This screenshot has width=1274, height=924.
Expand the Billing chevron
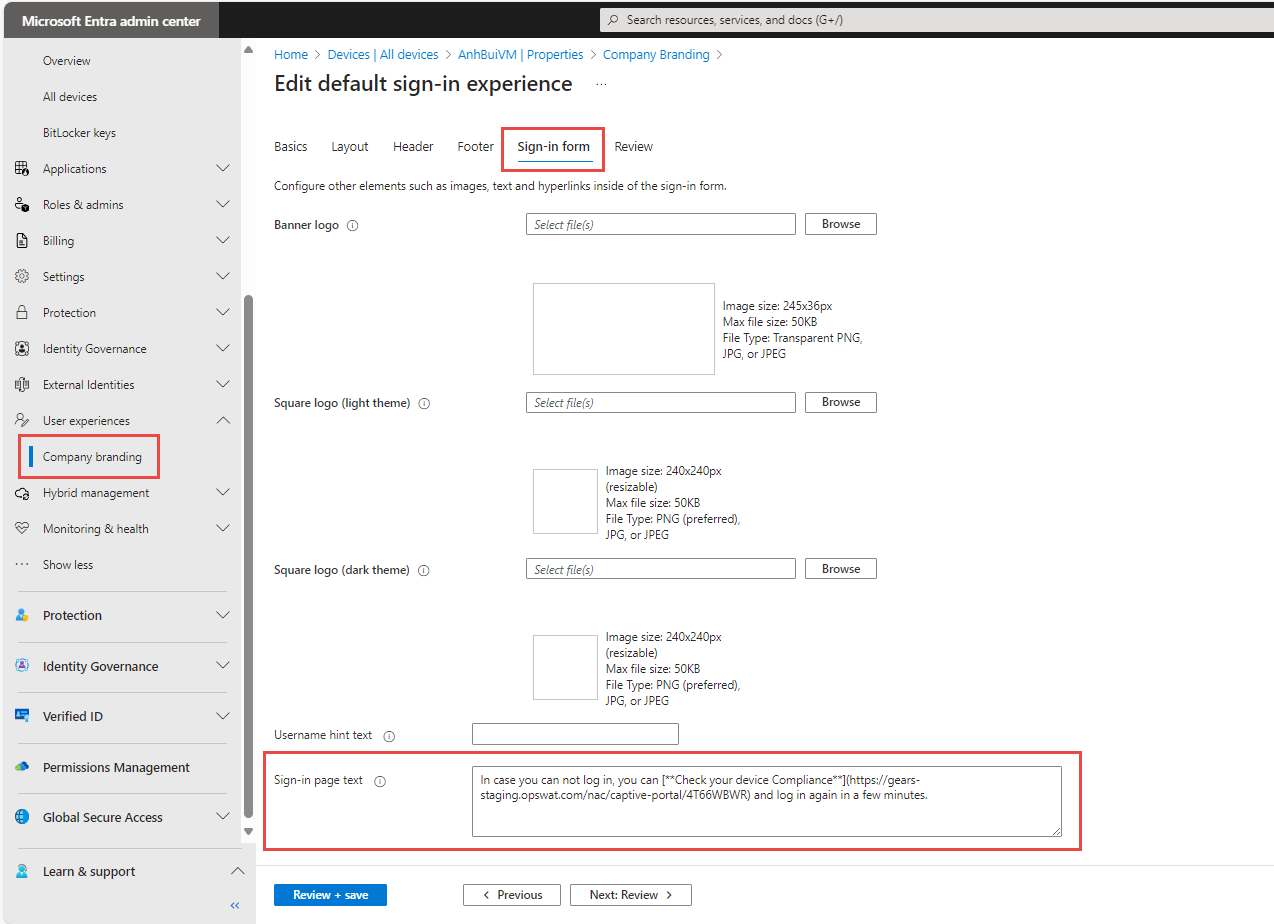point(223,240)
